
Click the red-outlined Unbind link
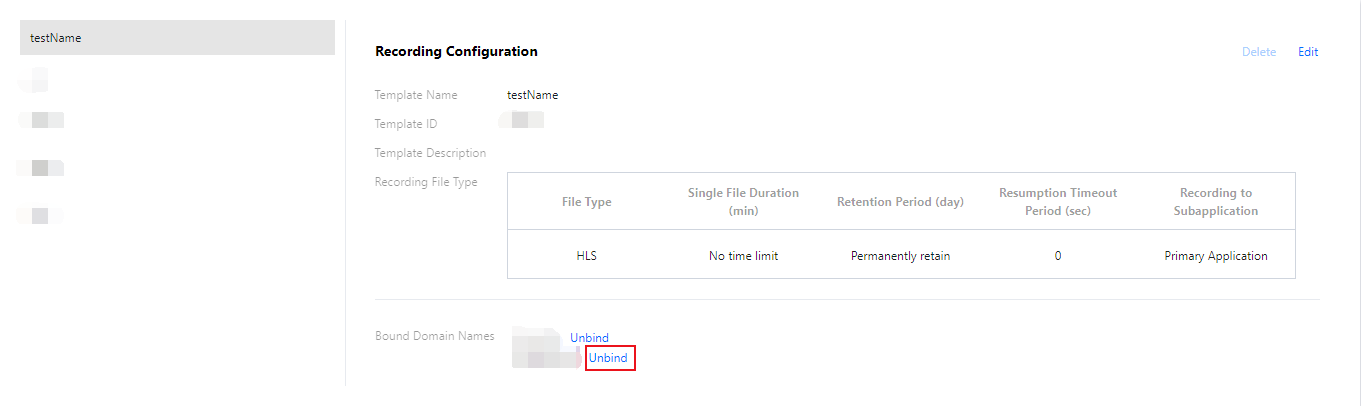[x=608, y=358]
